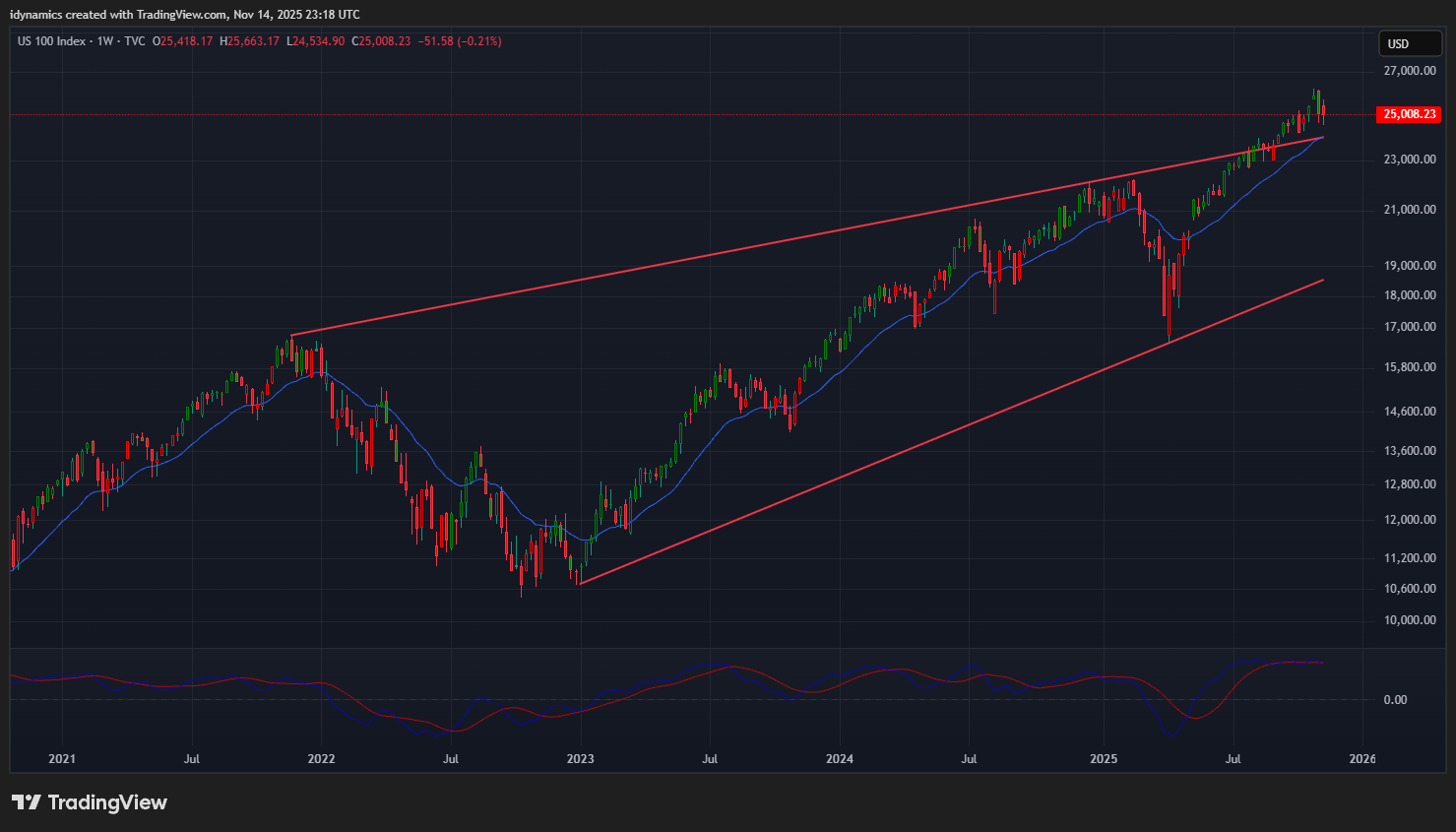The height and width of the screenshot is (832, 1456).
Task: Click the opening value O25,418.17 in header
Action: click(182, 41)
